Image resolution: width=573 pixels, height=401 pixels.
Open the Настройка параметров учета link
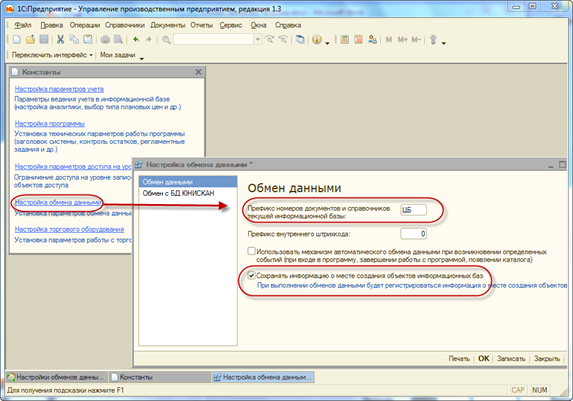tap(59, 89)
